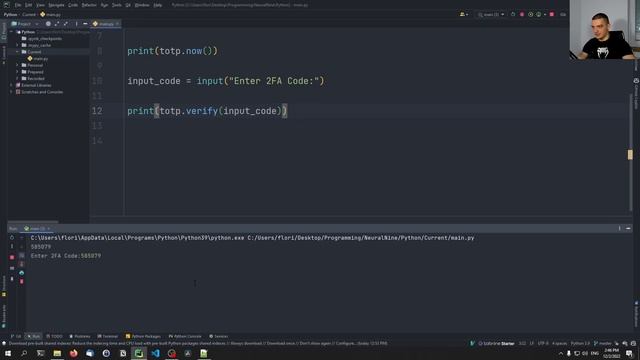Viewport: 640px width, 360px height.
Task: Click the stop icon in top toolbar
Action: (x=552, y=14)
